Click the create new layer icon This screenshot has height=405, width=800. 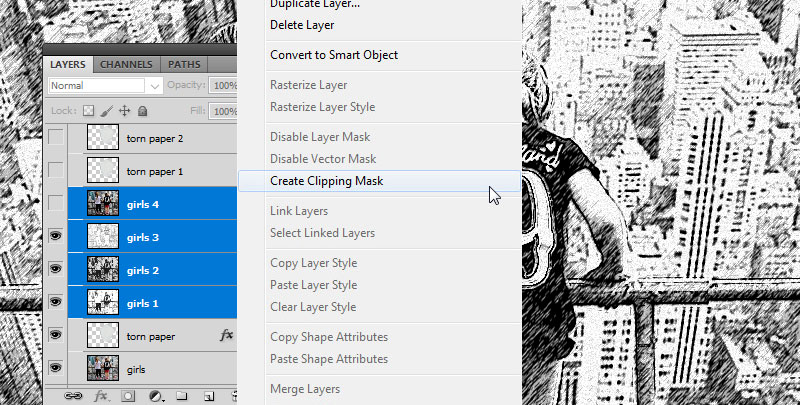[x=208, y=396]
